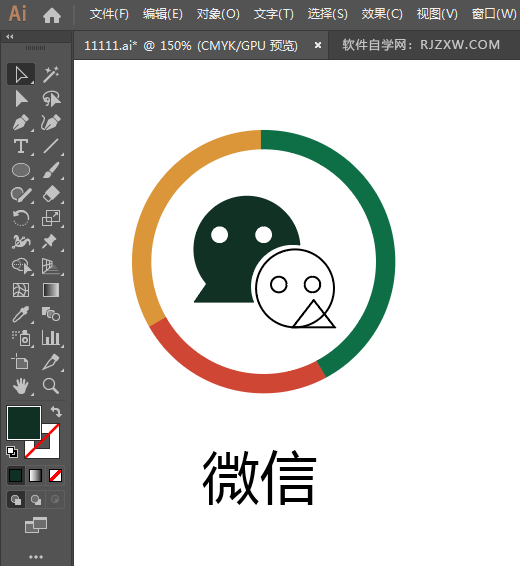Open the 文件(F) menu
The width and height of the screenshot is (520, 566).
tap(109, 14)
